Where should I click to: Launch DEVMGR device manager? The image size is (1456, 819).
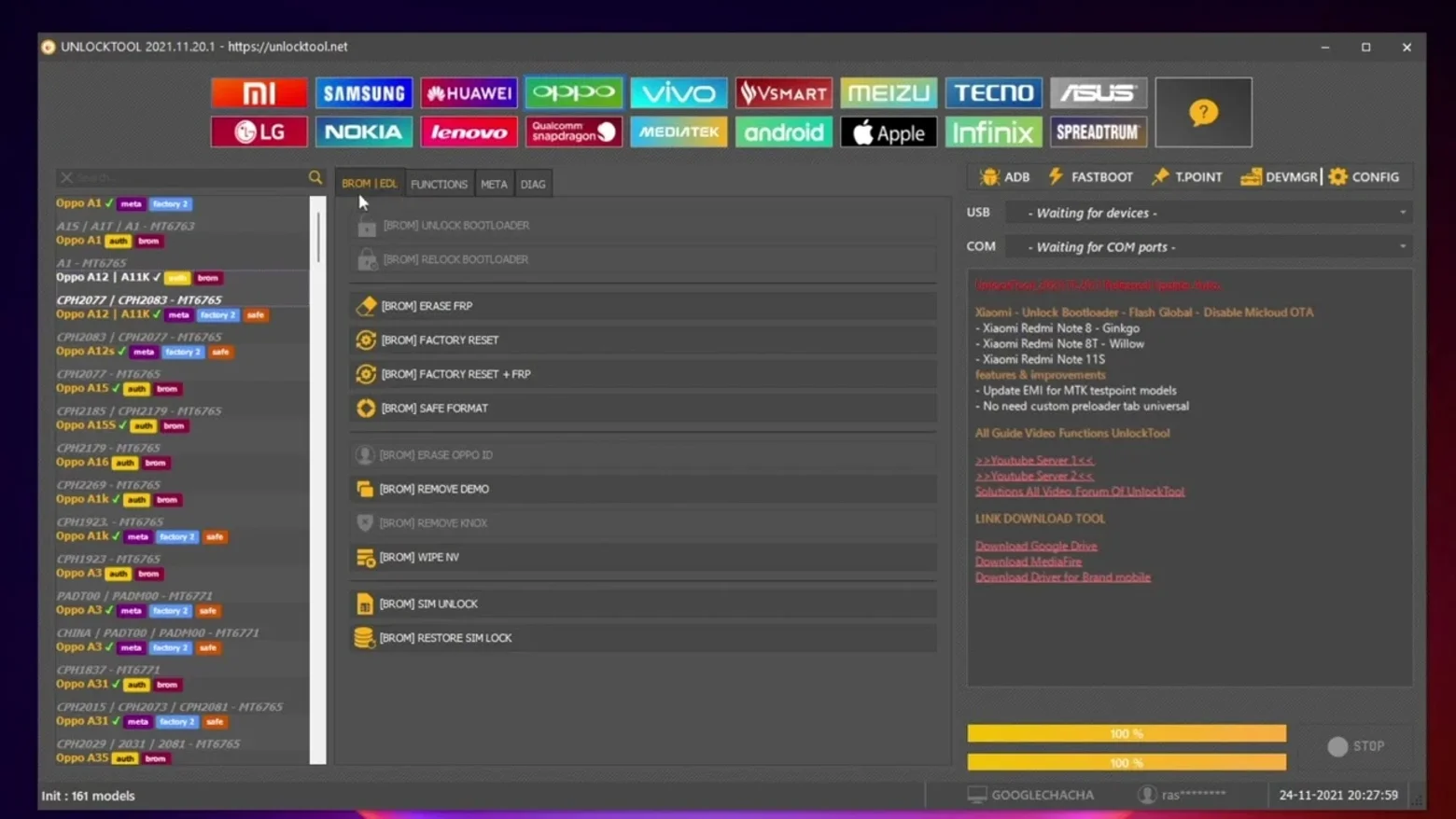(x=1279, y=176)
